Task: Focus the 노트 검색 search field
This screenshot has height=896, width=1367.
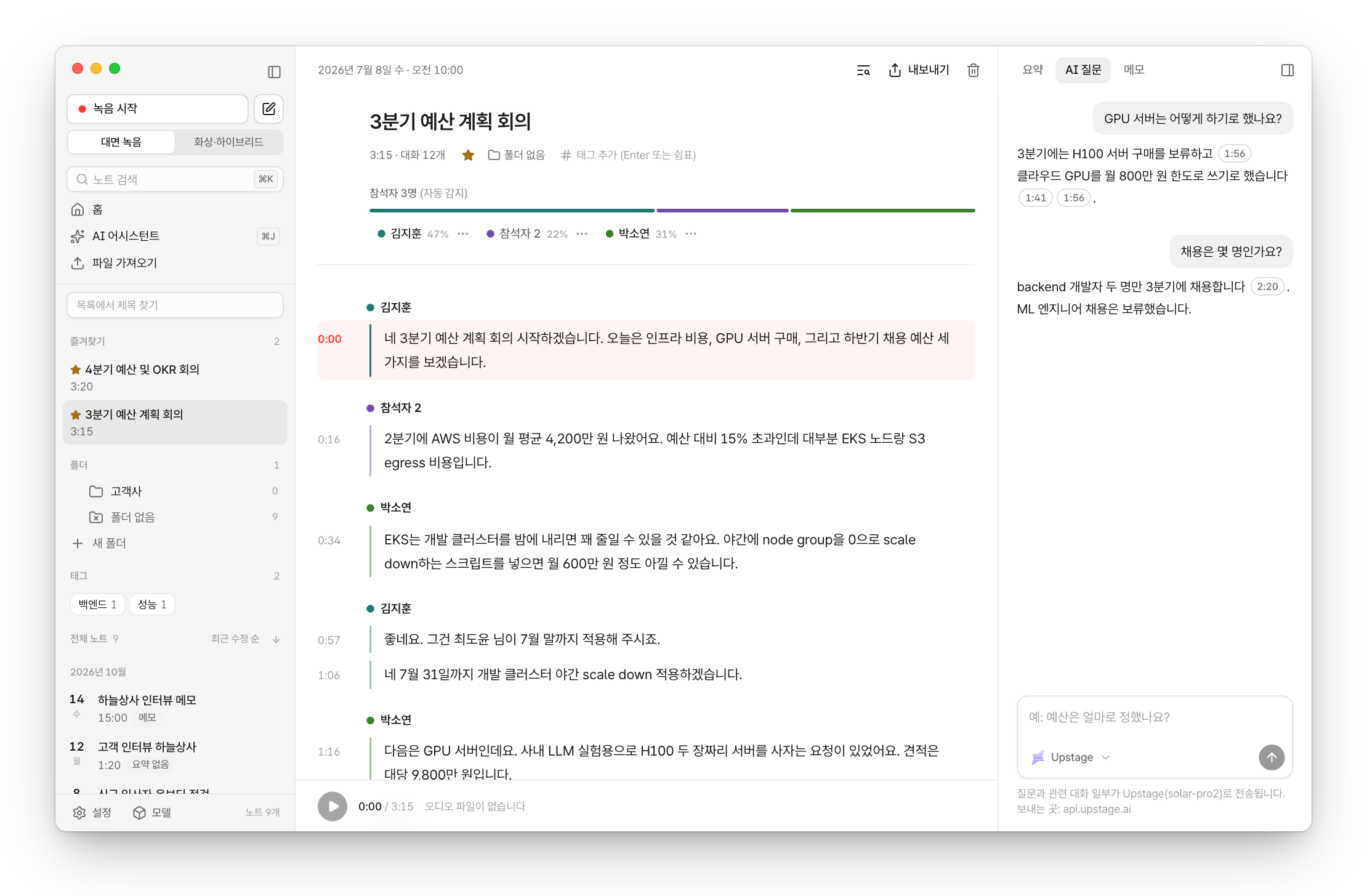Action: 175,179
